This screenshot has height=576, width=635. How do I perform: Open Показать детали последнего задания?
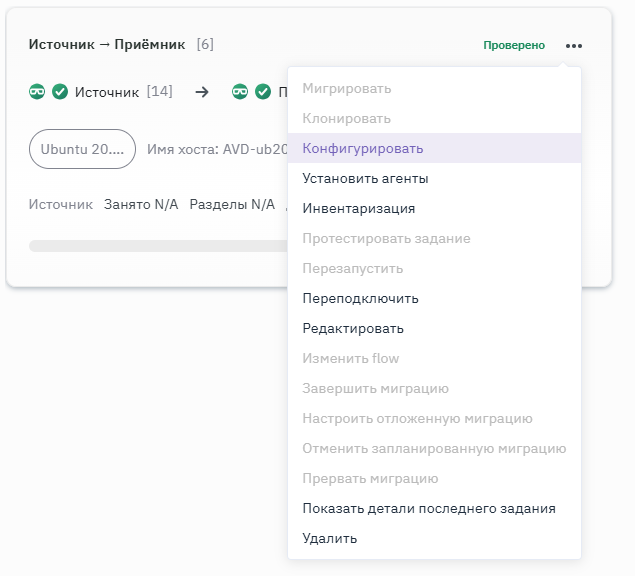tap(429, 508)
